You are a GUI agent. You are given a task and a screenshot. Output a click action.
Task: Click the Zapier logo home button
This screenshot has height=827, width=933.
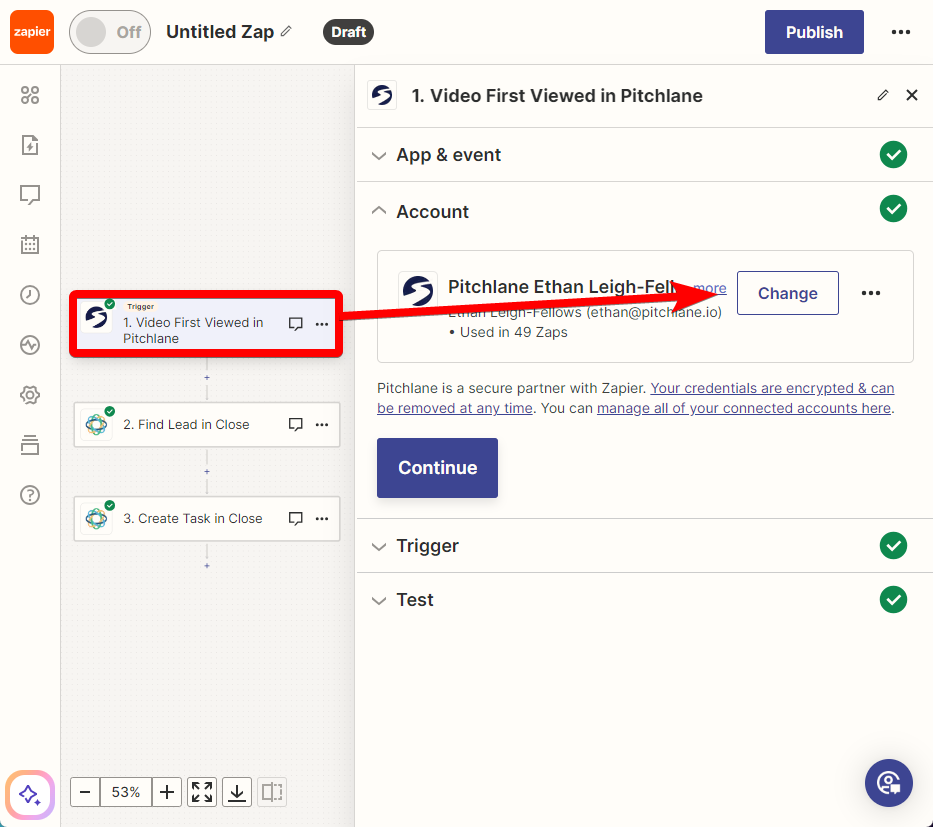coord(32,32)
